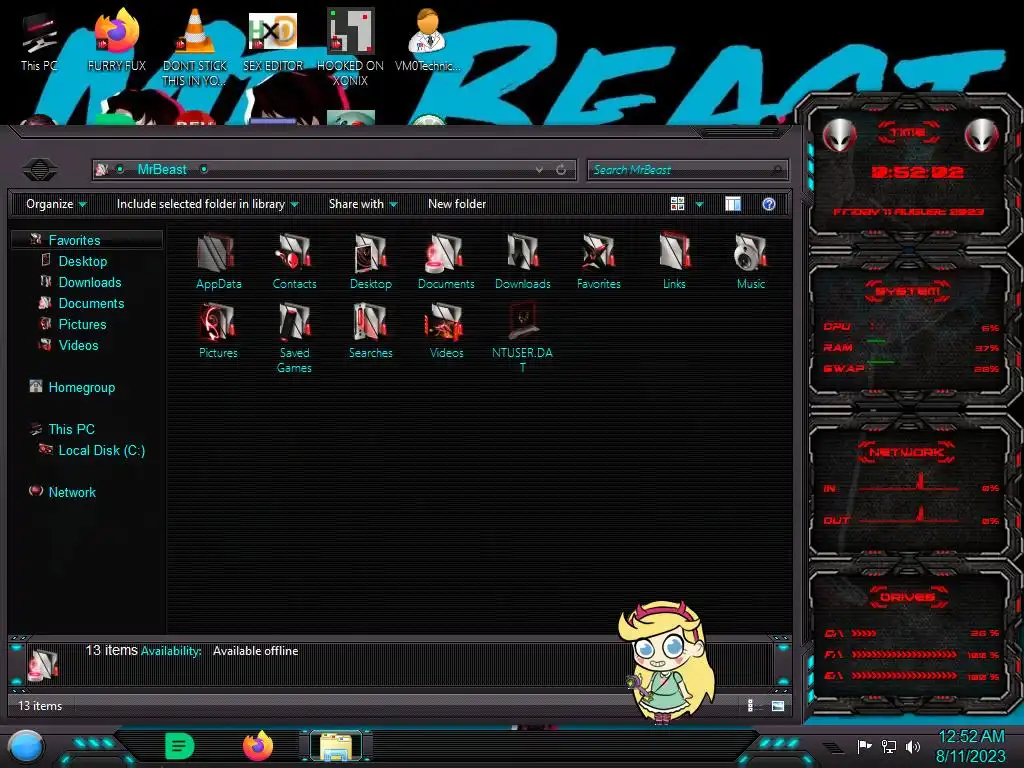The height and width of the screenshot is (768, 1024).
Task: Expand the view options dropdown arrow
Action: click(x=699, y=204)
